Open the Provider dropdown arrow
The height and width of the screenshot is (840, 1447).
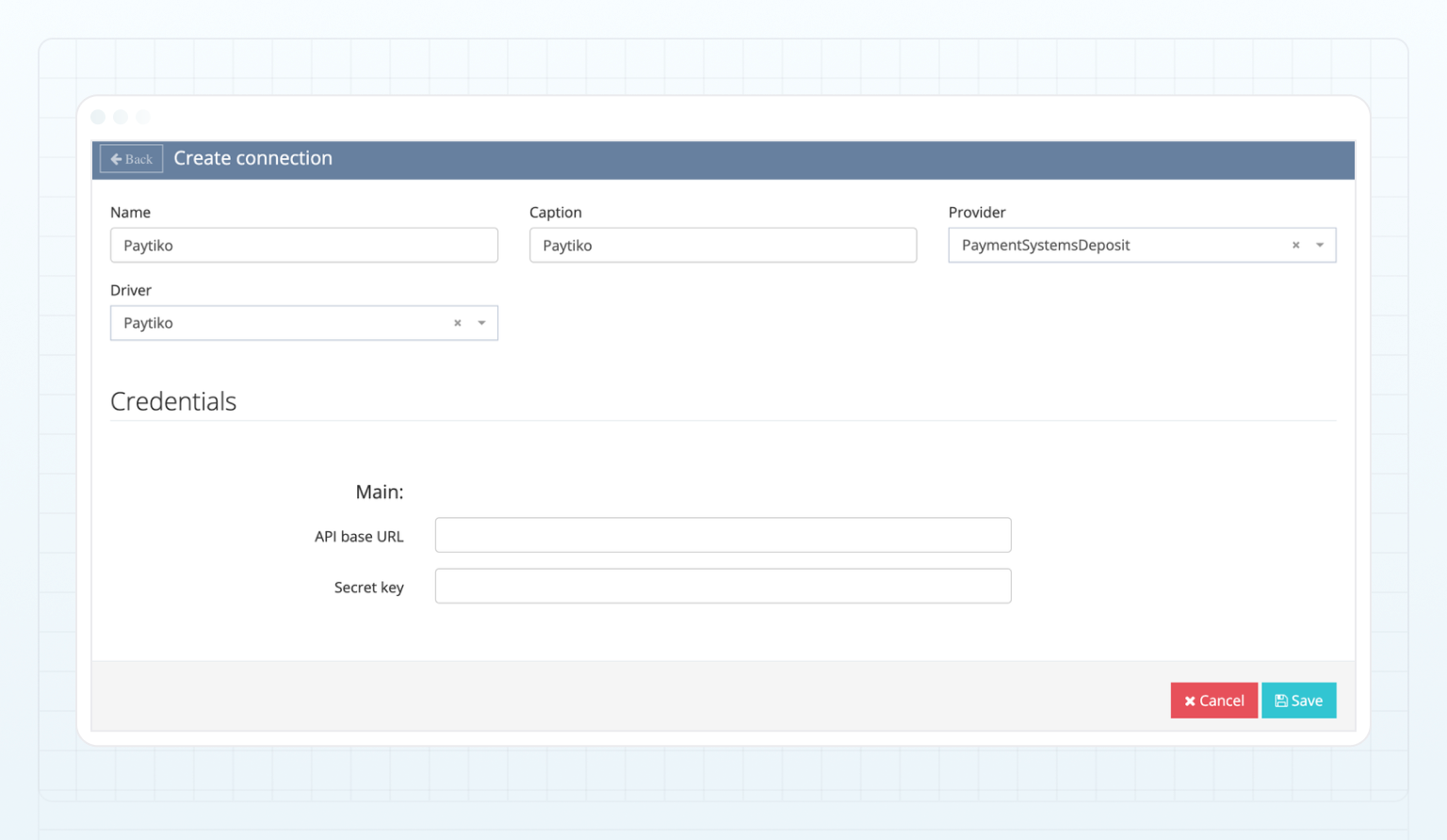tap(1320, 246)
